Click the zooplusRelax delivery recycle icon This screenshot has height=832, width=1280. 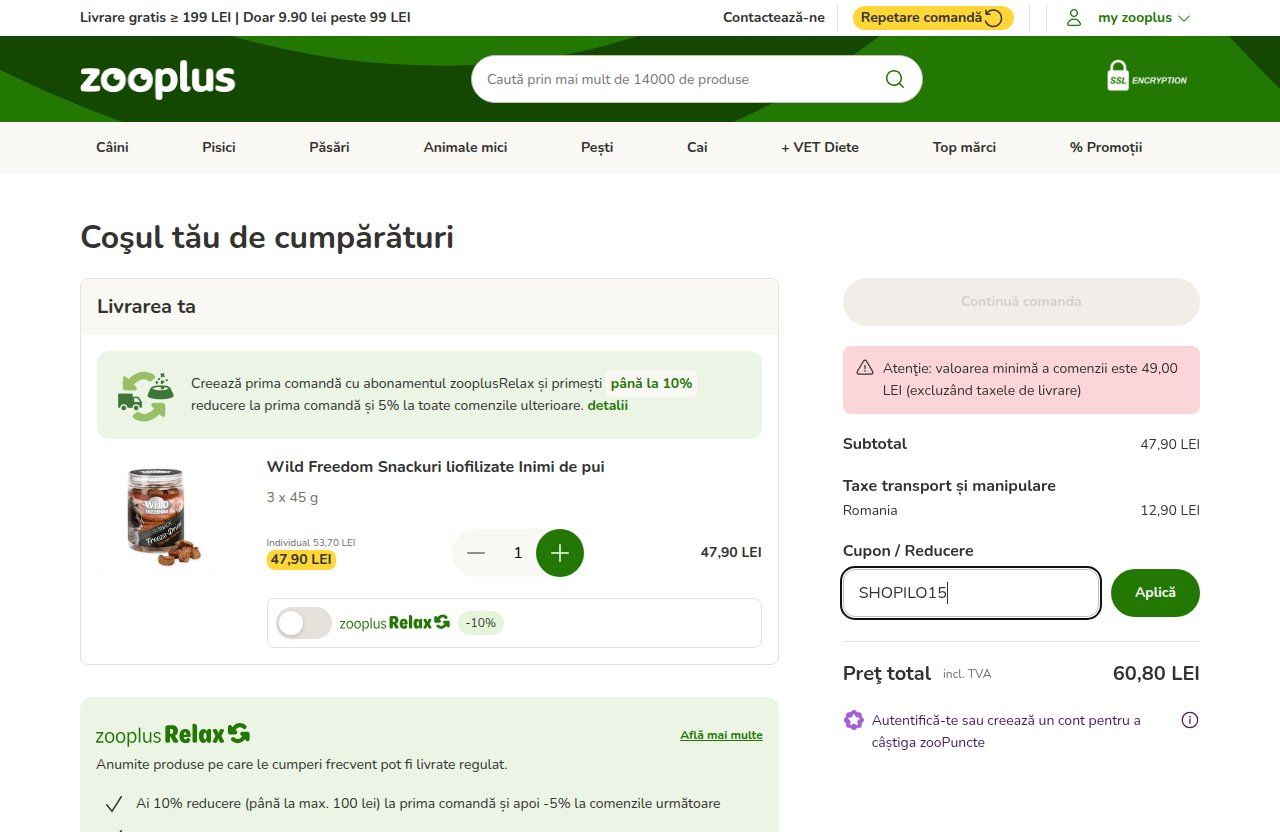(145, 396)
